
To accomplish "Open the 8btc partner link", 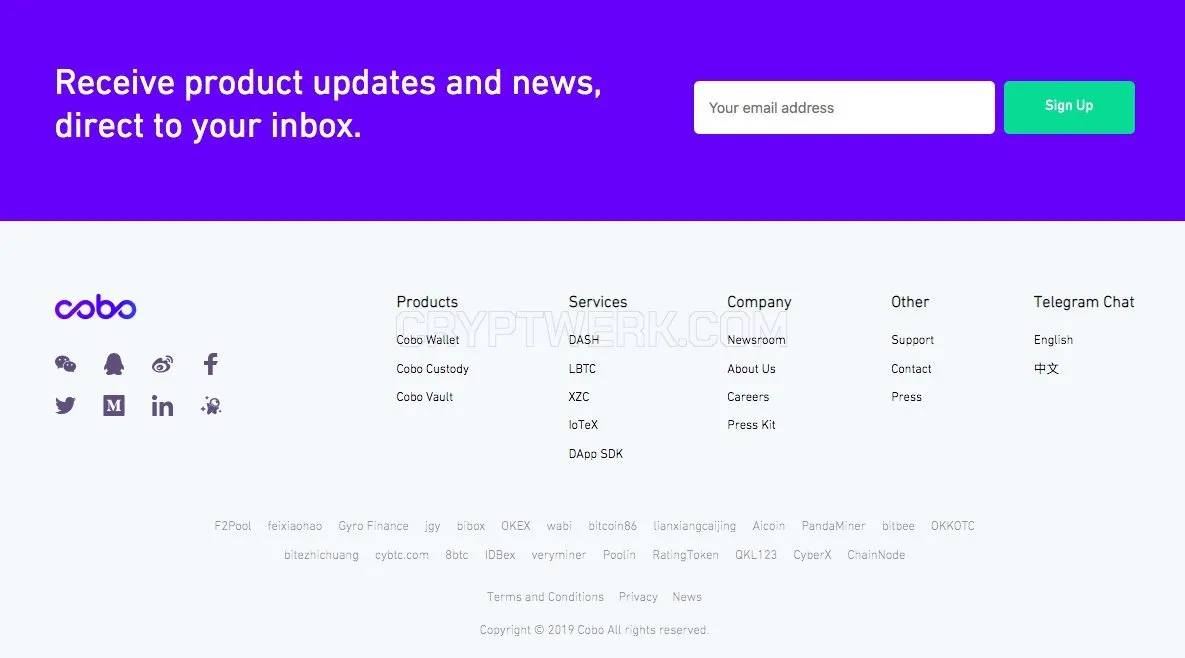I will pyautogui.click(x=456, y=555).
